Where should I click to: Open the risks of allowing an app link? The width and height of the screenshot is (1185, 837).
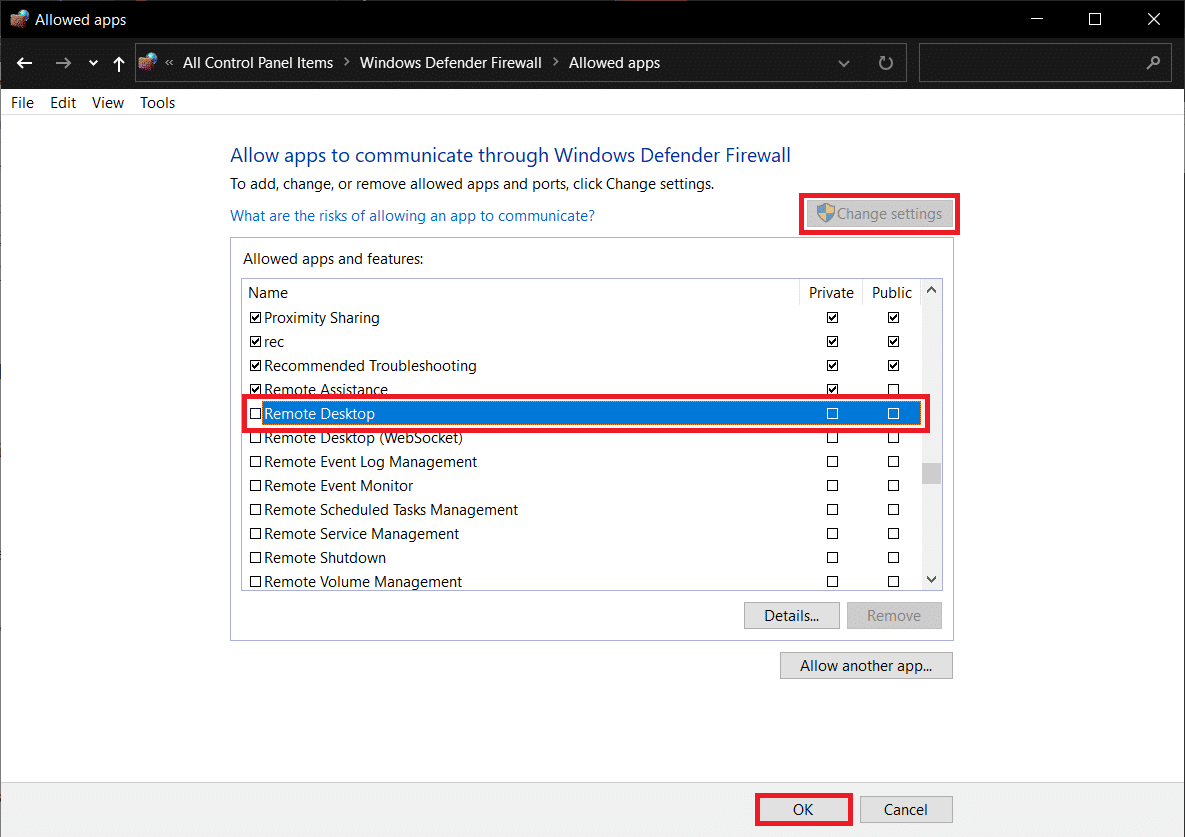click(412, 216)
